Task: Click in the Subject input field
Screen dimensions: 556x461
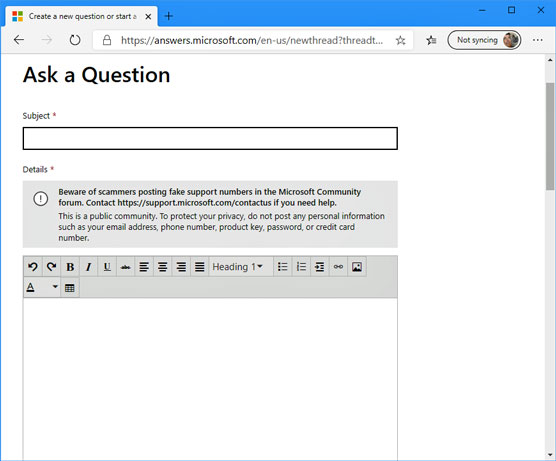Action: click(x=210, y=138)
